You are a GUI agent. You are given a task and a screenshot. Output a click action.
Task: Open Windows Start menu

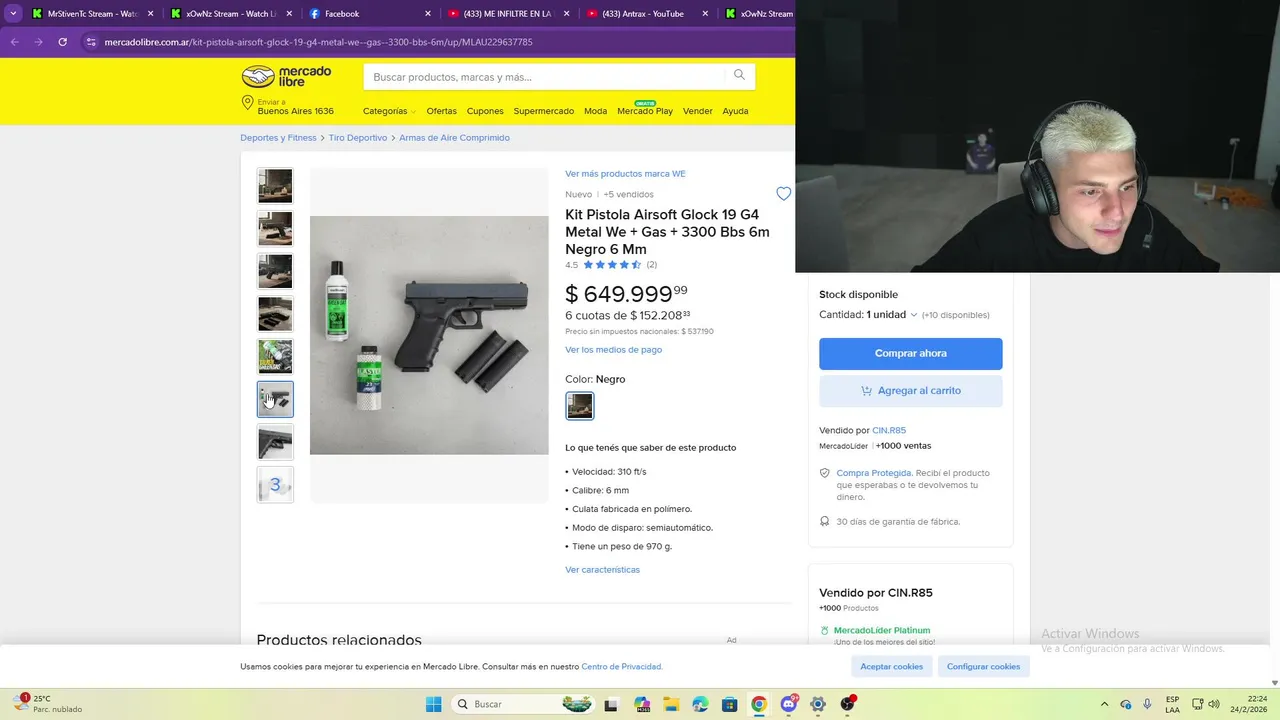click(433, 704)
